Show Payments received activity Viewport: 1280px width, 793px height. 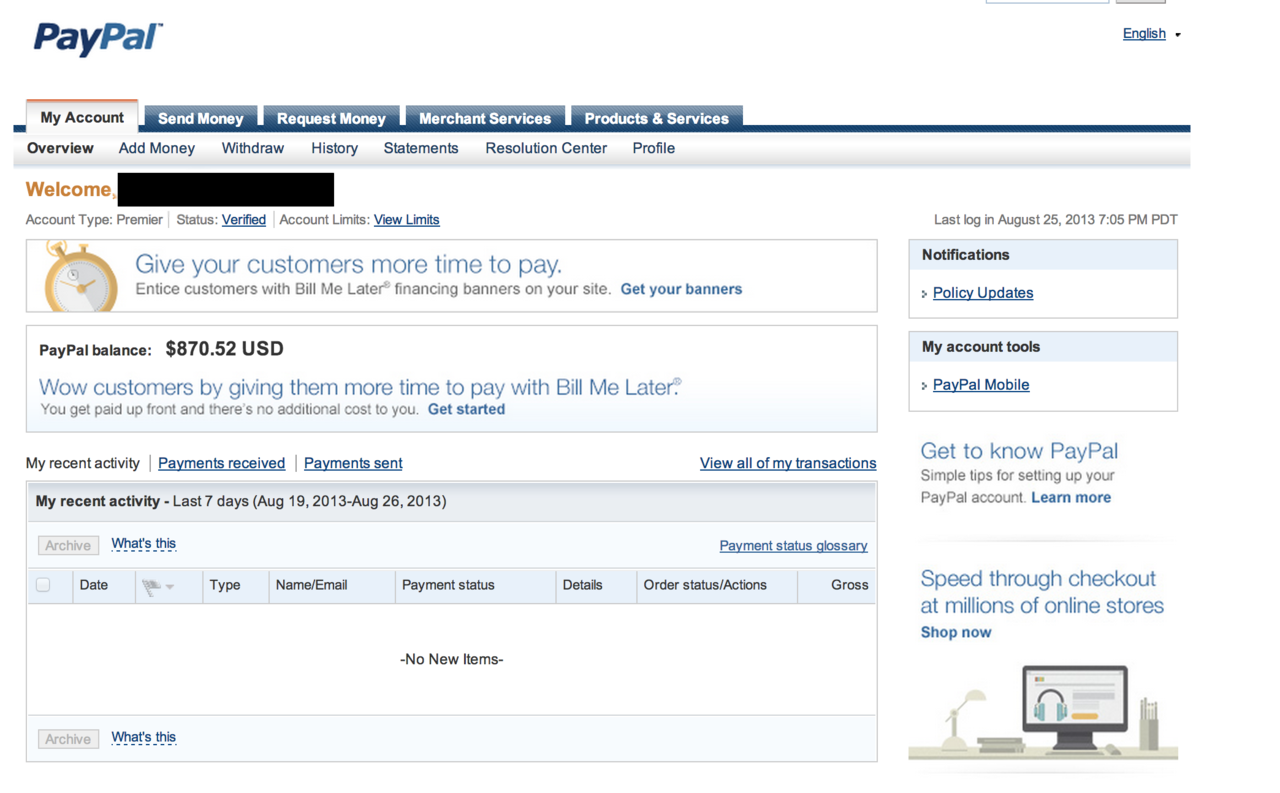[x=221, y=463]
